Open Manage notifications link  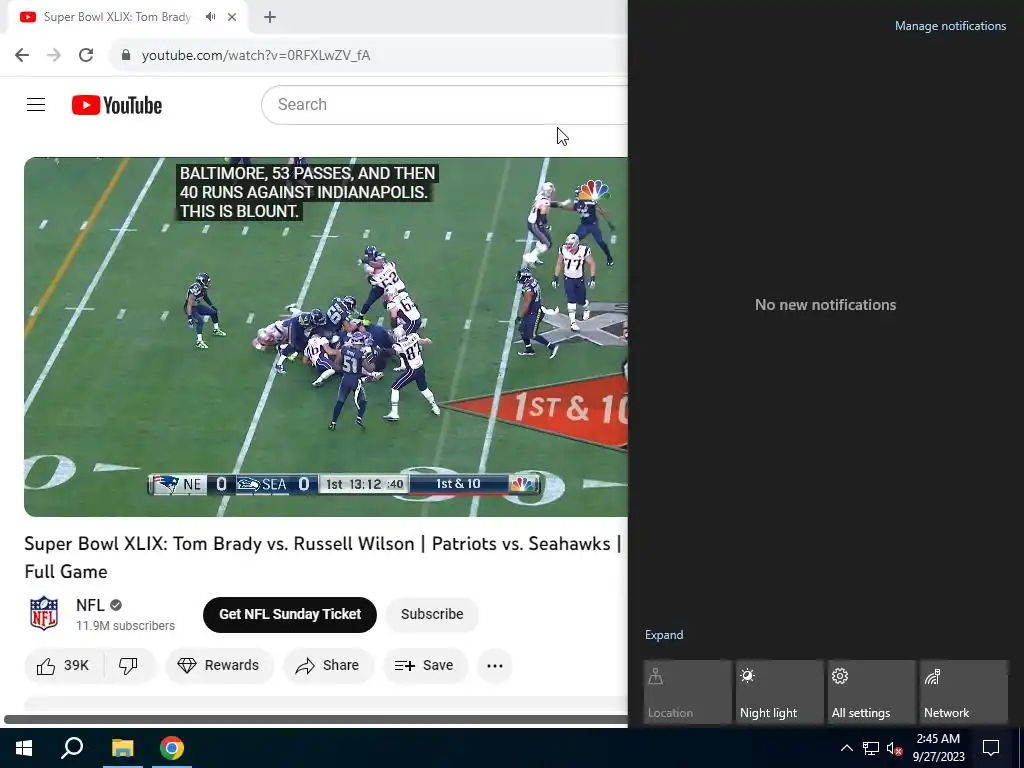[x=950, y=26]
